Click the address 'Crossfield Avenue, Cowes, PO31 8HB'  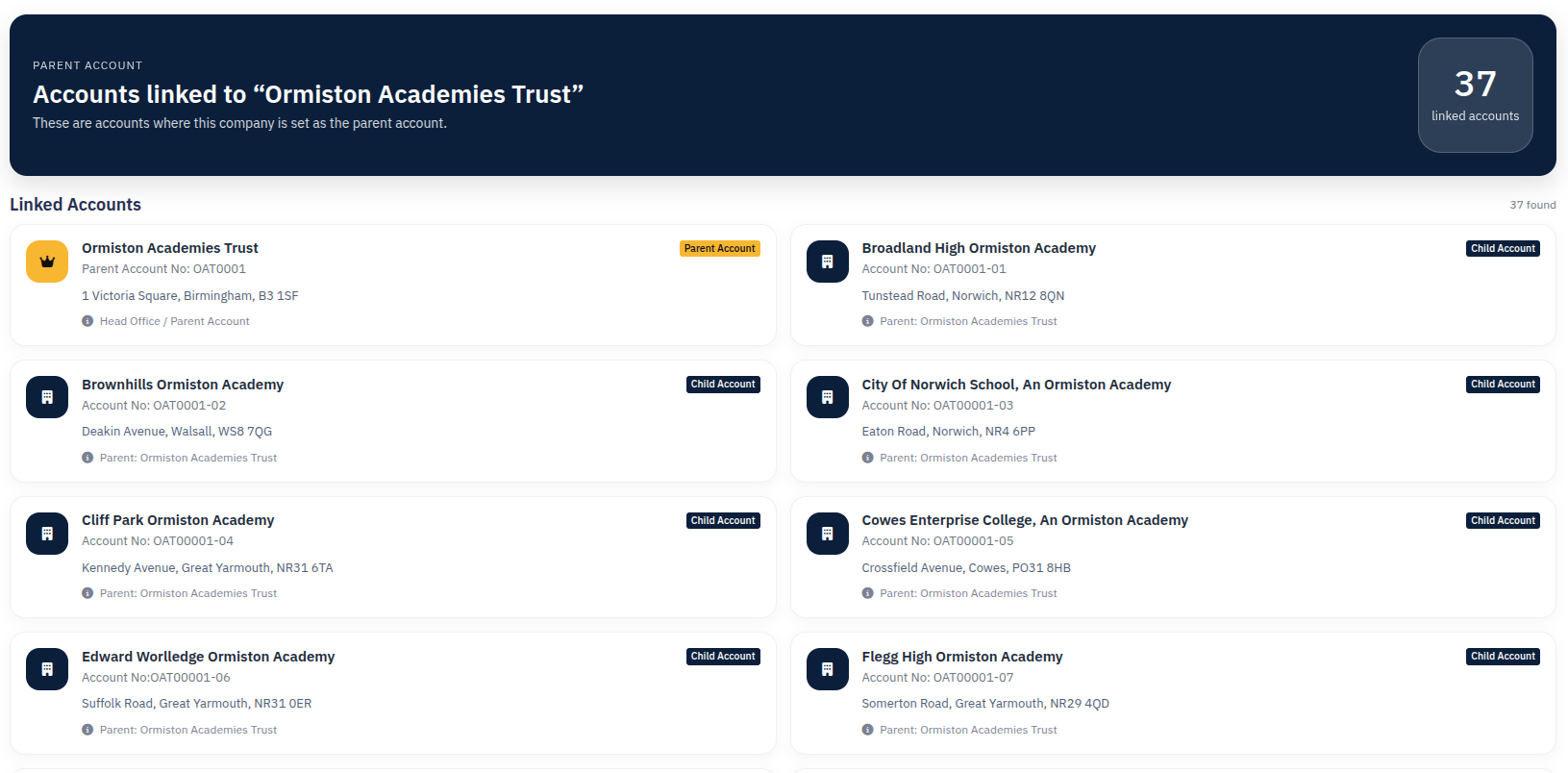click(x=966, y=568)
